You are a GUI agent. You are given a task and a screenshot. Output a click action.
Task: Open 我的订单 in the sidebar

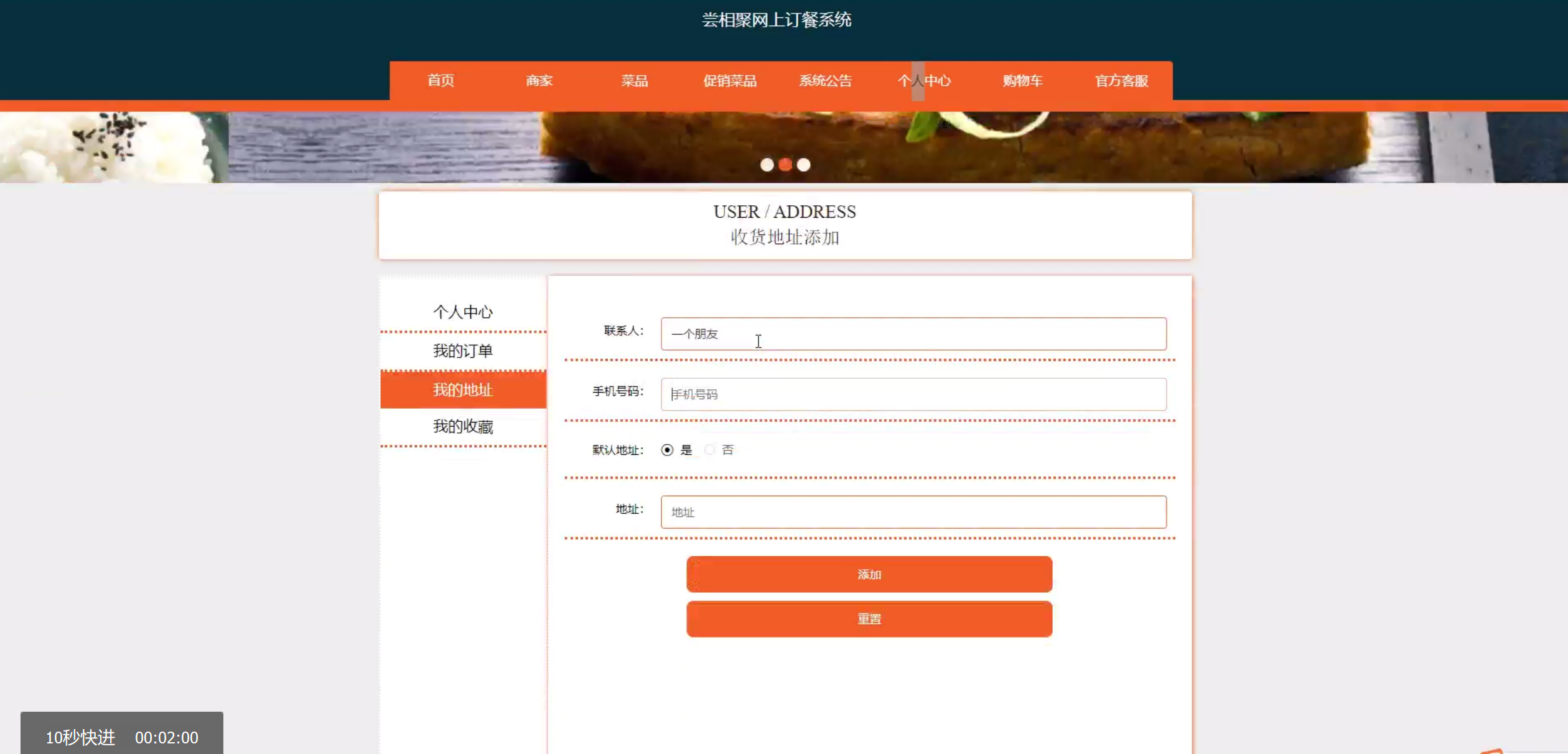[x=463, y=351]
